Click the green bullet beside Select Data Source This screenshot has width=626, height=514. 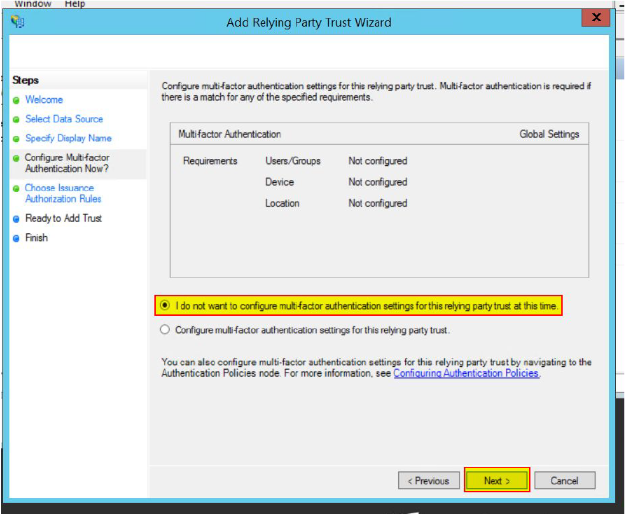(x=16, y=119)
